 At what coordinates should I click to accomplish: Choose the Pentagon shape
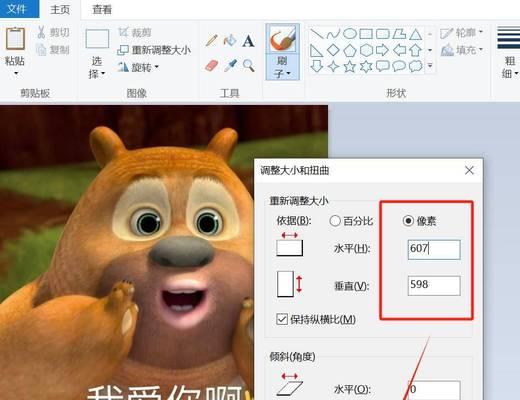point(350,51)
